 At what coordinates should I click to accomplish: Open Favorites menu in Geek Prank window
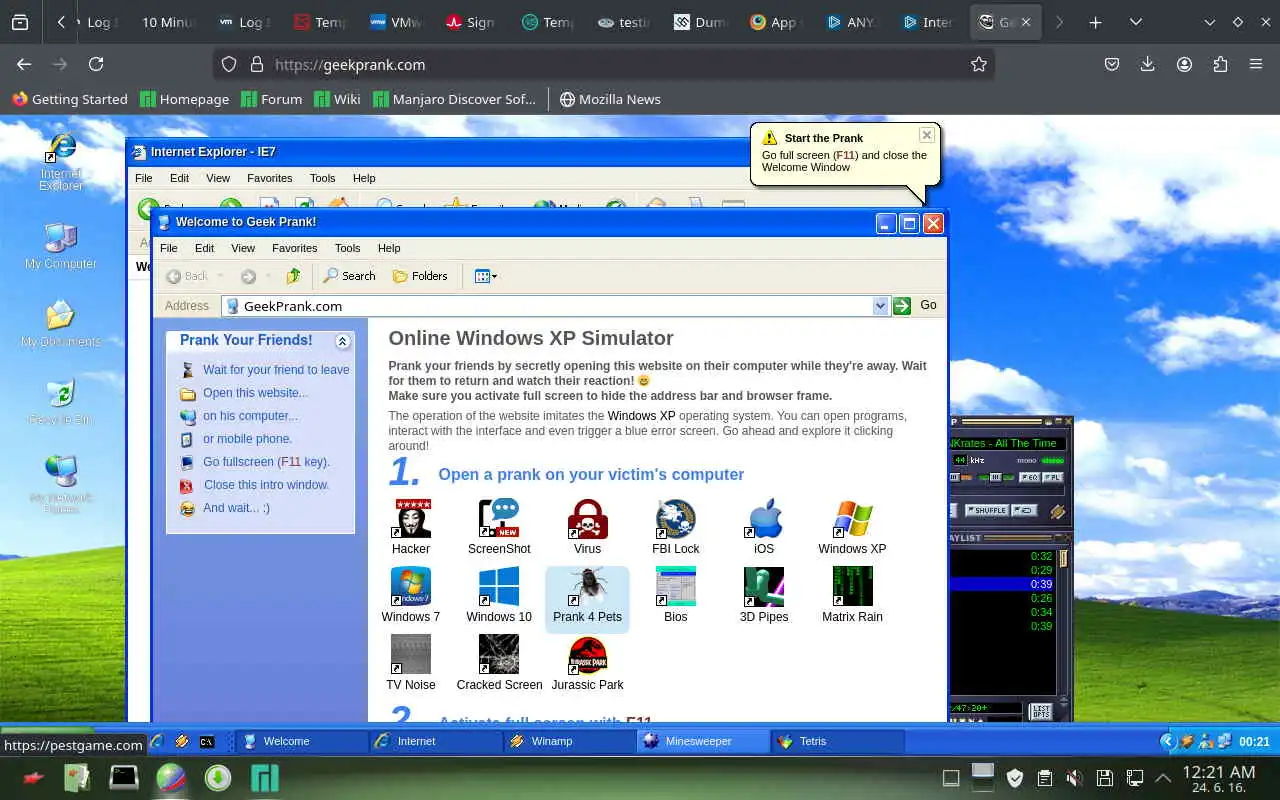click(295, 248)
